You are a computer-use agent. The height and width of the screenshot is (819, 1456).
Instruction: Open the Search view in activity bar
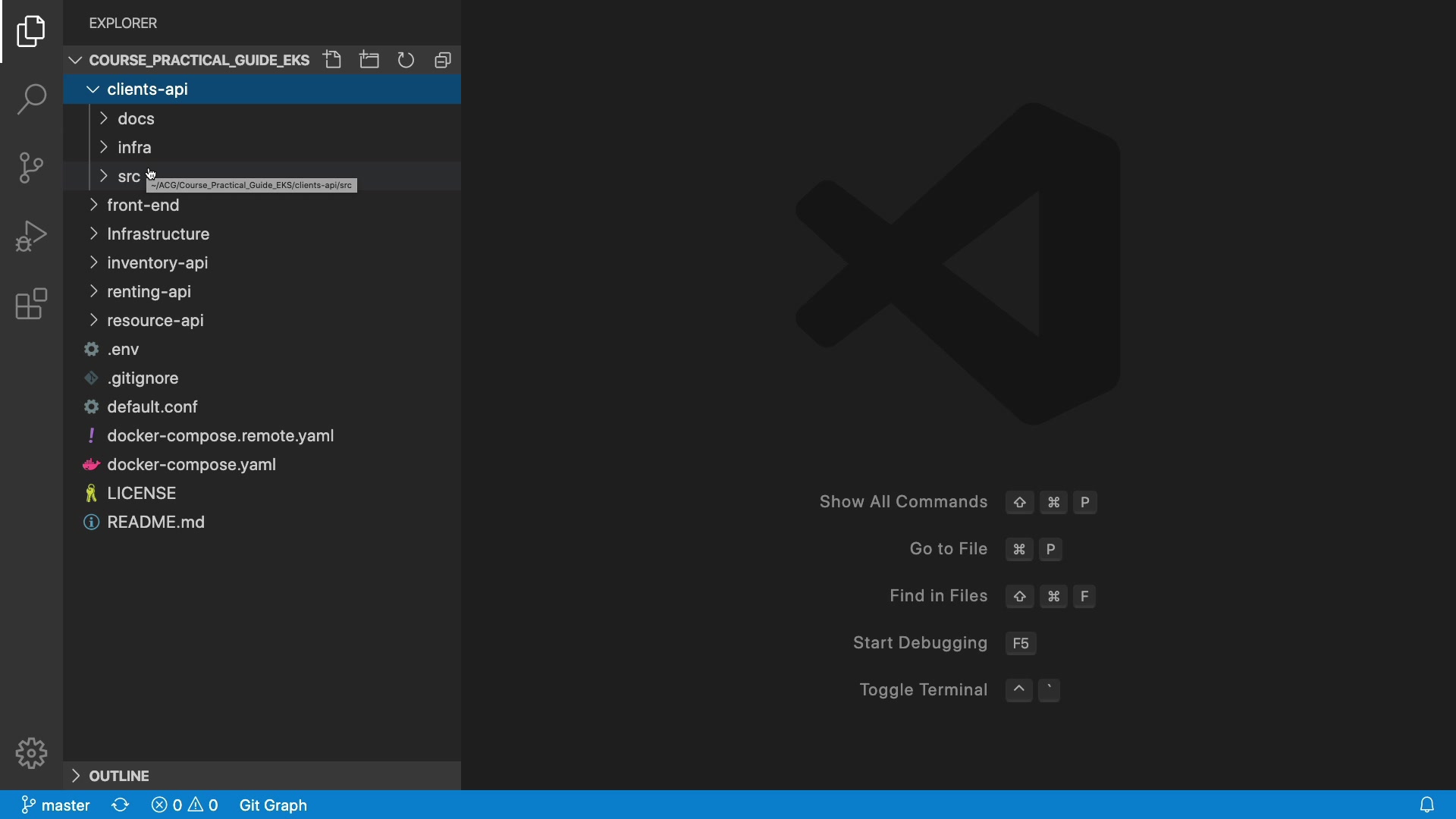pos(31,99)
